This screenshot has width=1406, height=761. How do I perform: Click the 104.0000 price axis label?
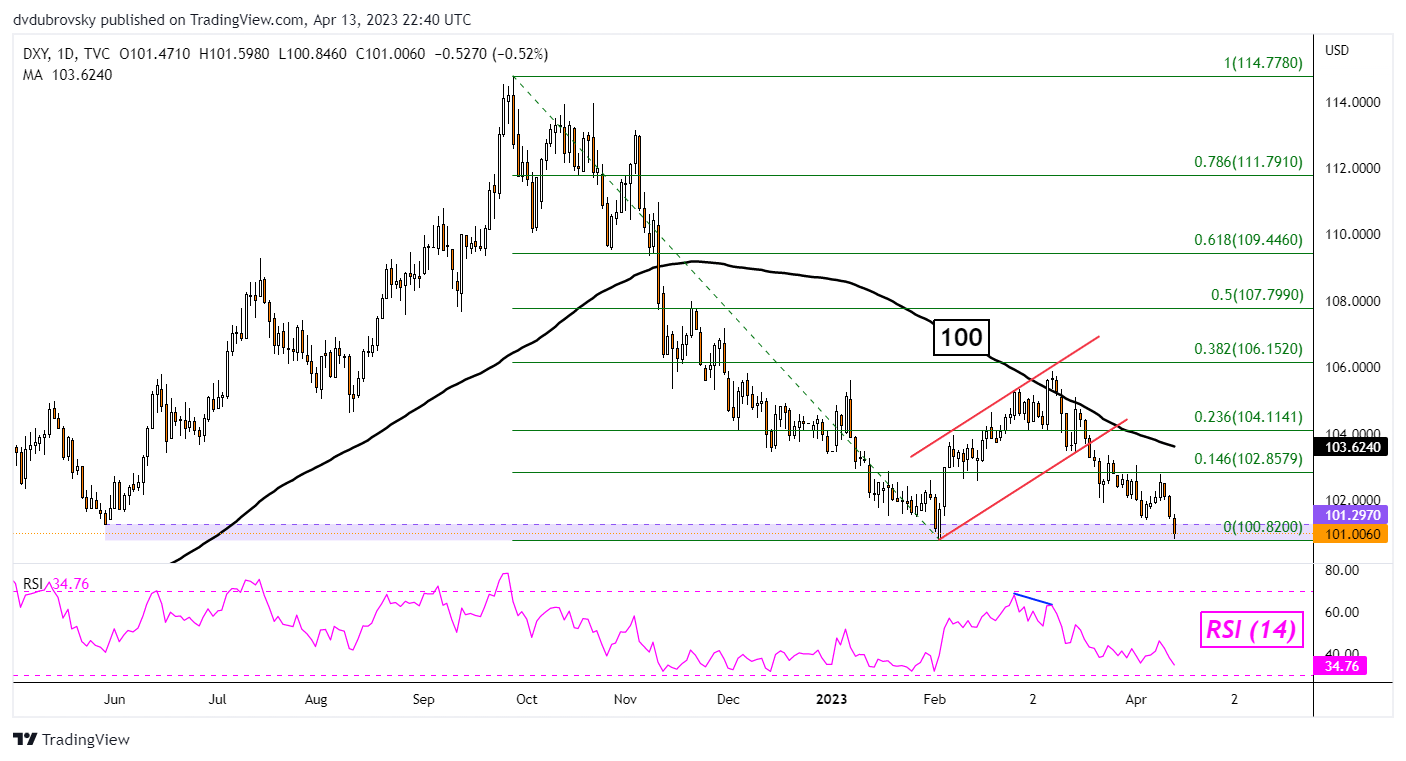tap(1355, 433)
